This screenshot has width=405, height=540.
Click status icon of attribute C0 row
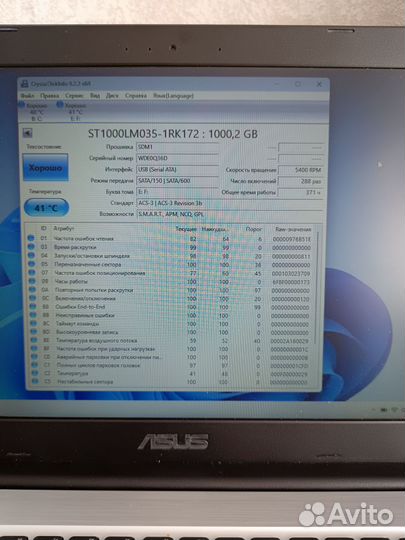[x=34, y=356]
